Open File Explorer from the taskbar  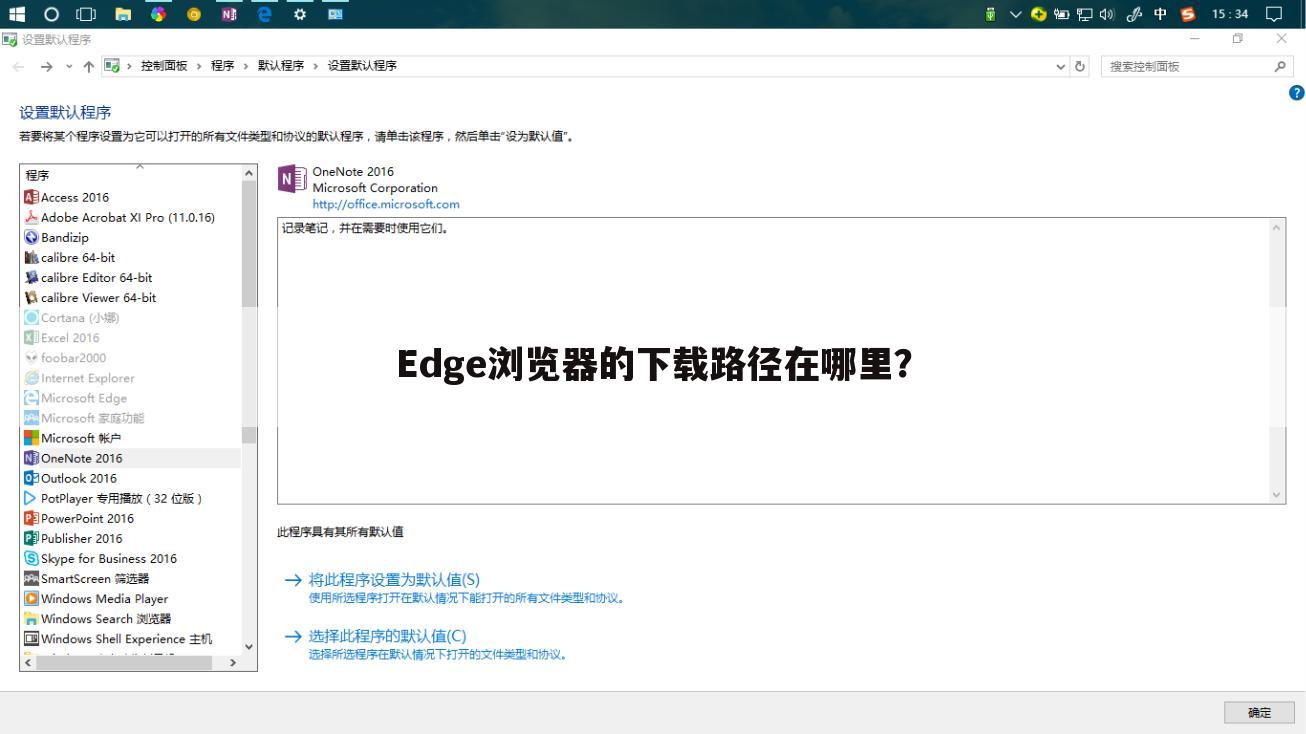tap(123, 14)
